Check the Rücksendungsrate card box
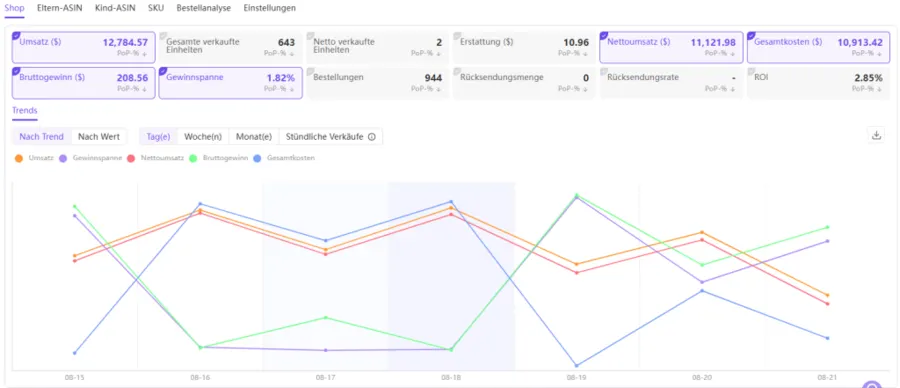The height and width of the screenshot is (388, 900). coord(603,71)
